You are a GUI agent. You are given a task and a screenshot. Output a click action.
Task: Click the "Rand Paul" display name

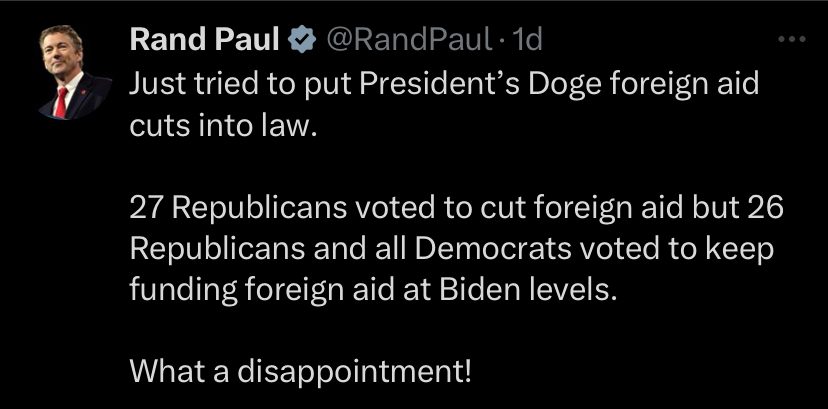pyautogui.click(x=204, y=40)
